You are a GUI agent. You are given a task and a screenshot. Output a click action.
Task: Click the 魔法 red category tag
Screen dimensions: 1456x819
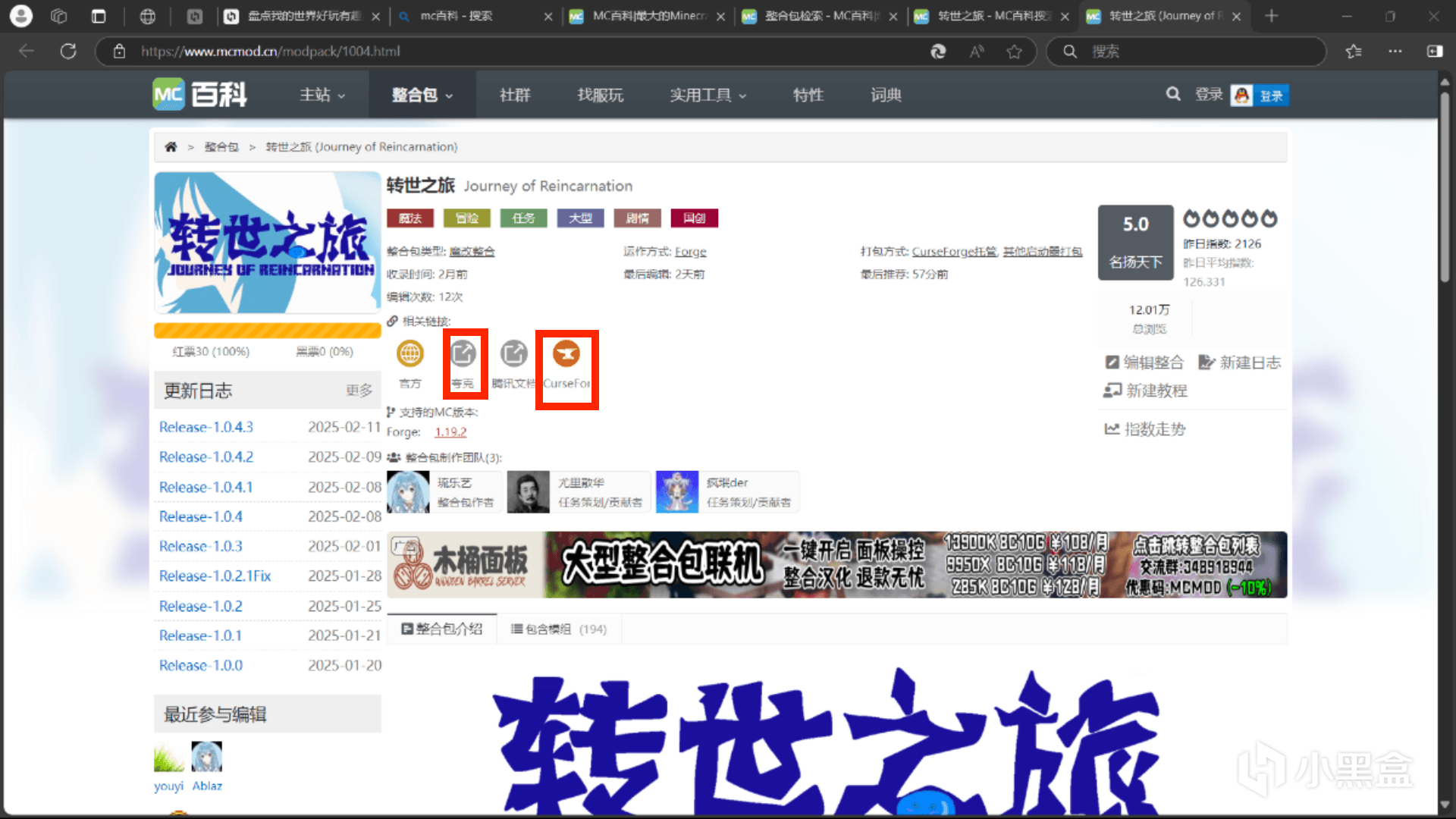click(x=409, y=218)
